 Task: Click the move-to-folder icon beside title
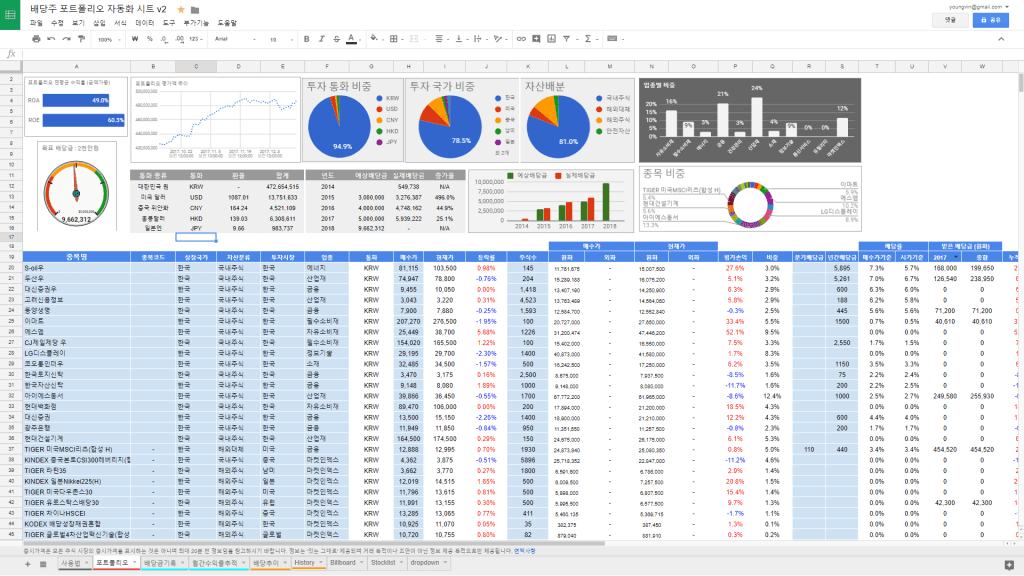[x=195, y=10]
